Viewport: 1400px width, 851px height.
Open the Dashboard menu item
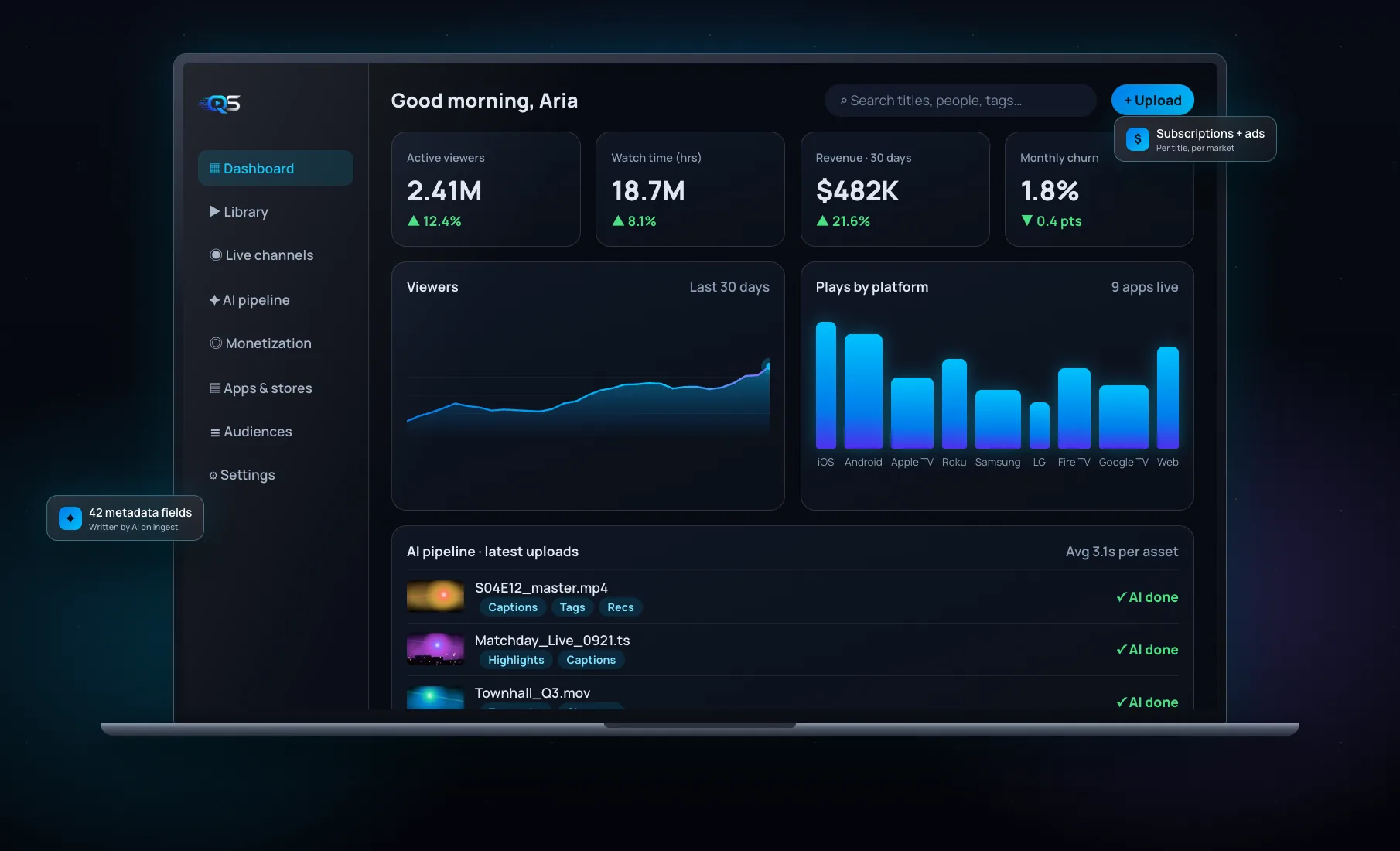point(275,168)
